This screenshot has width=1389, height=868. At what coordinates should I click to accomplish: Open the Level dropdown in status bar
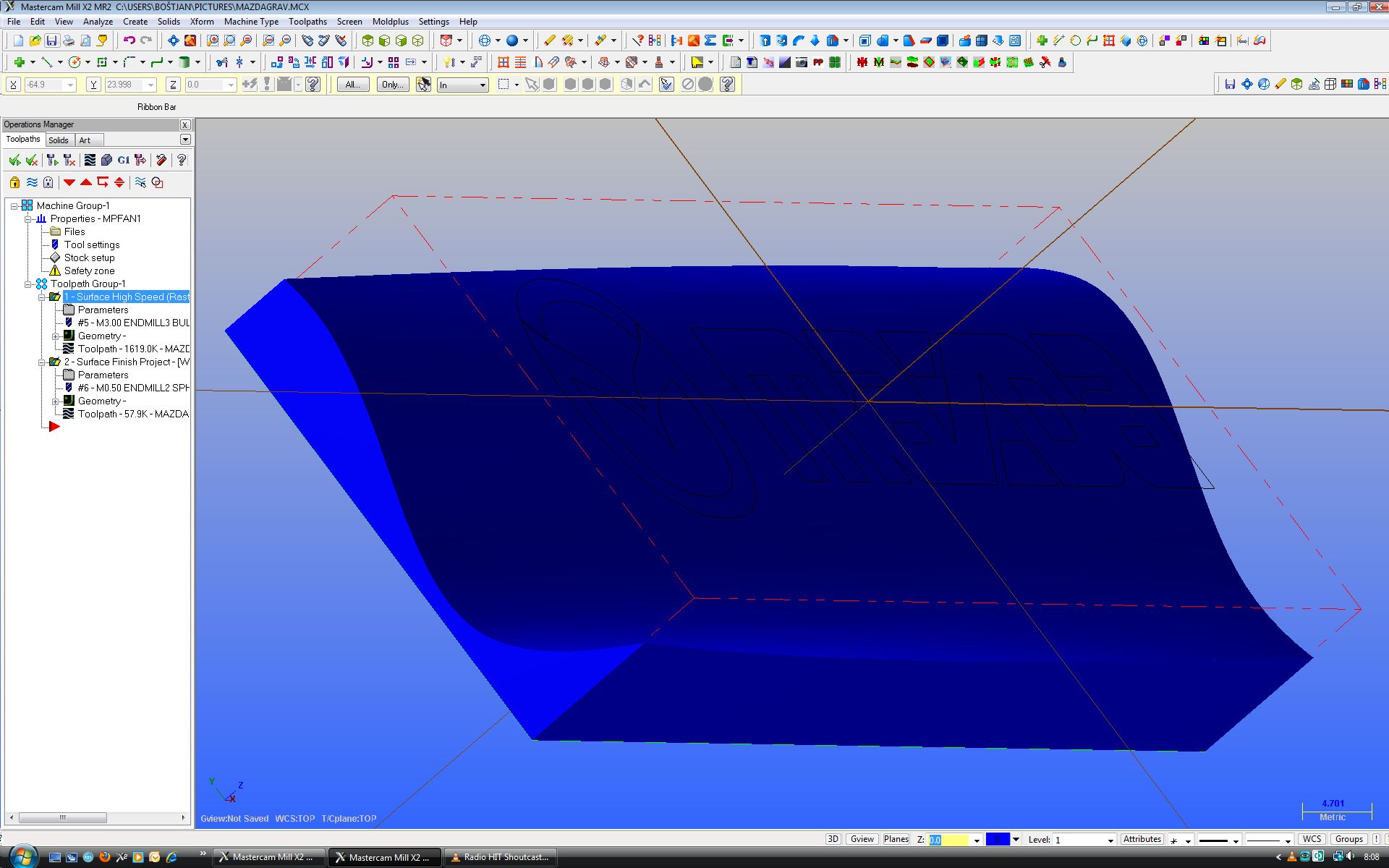point(1110,840)
